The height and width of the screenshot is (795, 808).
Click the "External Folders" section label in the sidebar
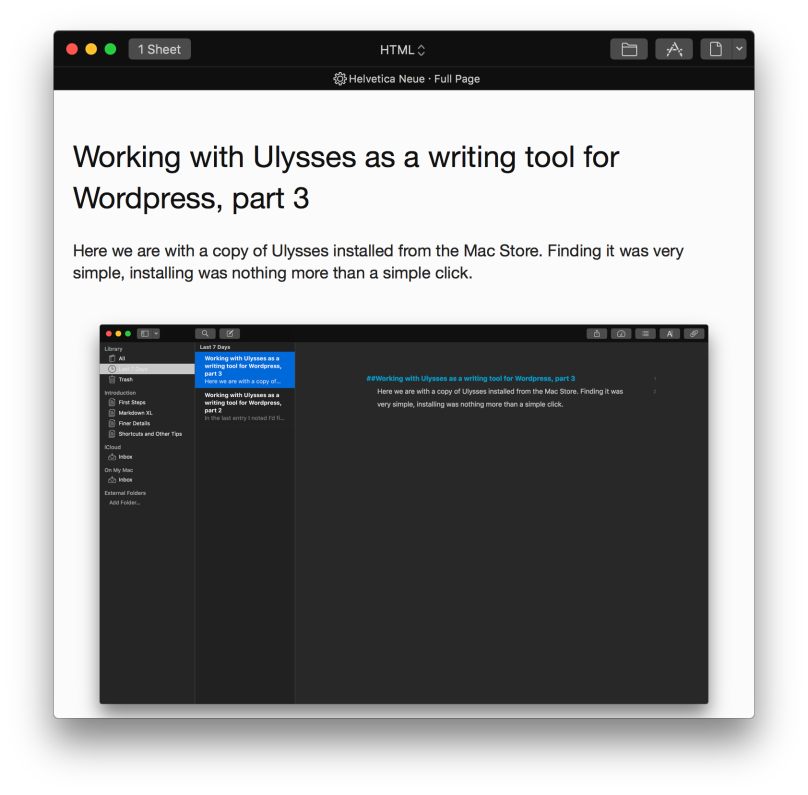[125, 493]
